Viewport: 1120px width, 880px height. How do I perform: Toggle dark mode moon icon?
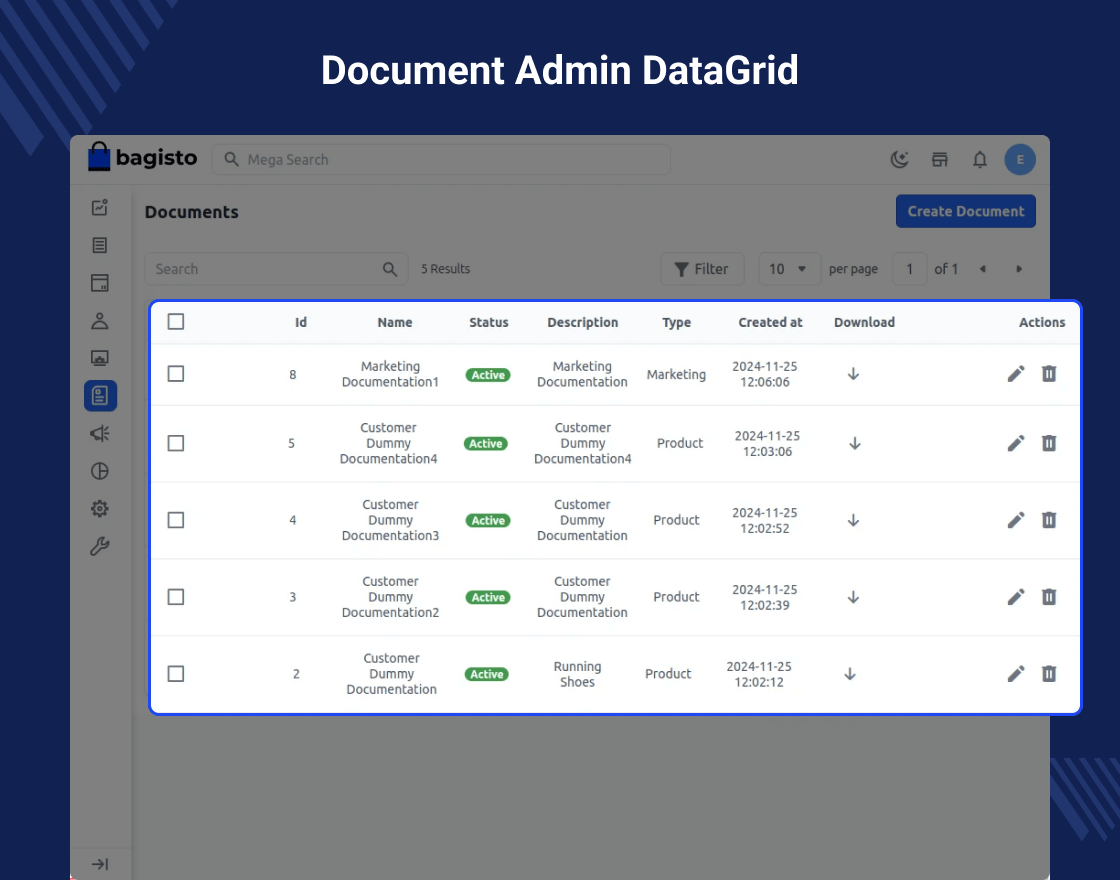pos(899,159)
